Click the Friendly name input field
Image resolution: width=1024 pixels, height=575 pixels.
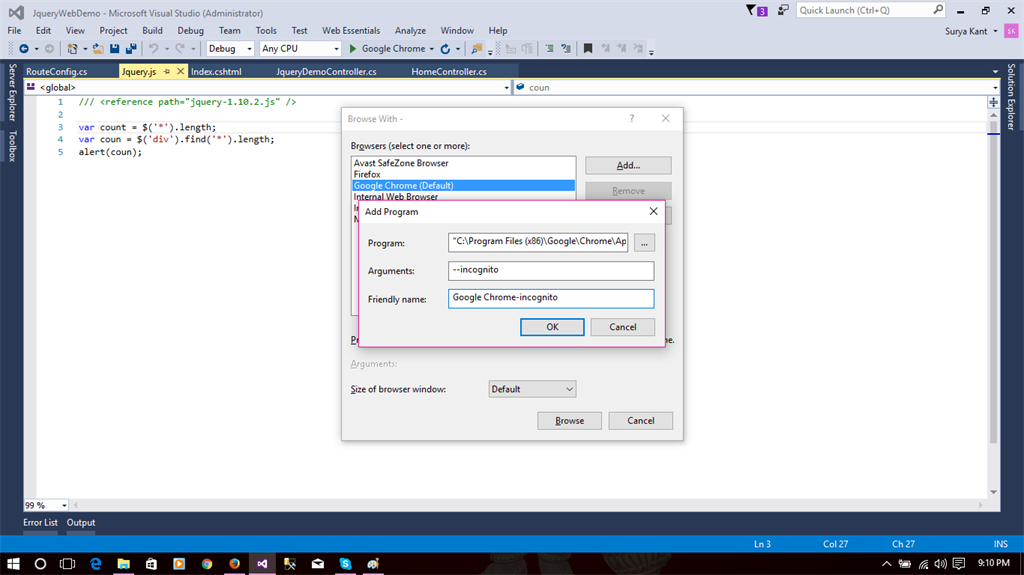(x=551, y=299)
